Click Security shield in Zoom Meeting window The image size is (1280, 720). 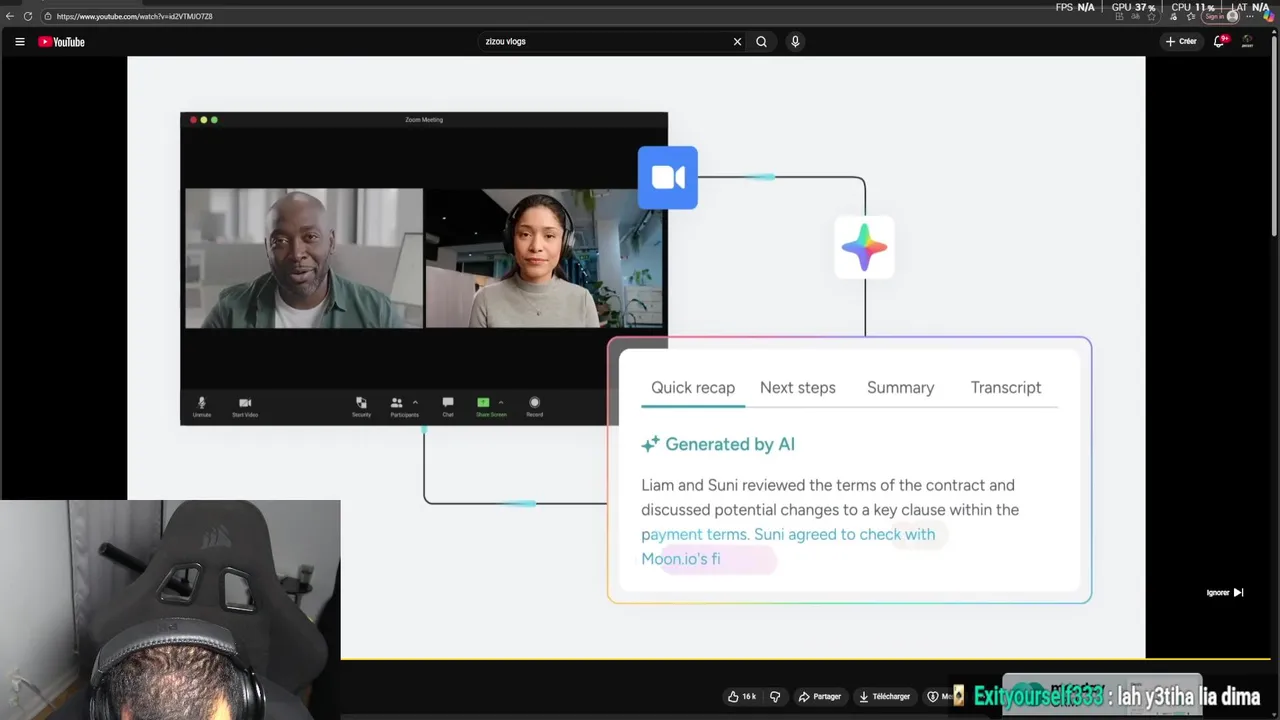click(x=361, y=406)
